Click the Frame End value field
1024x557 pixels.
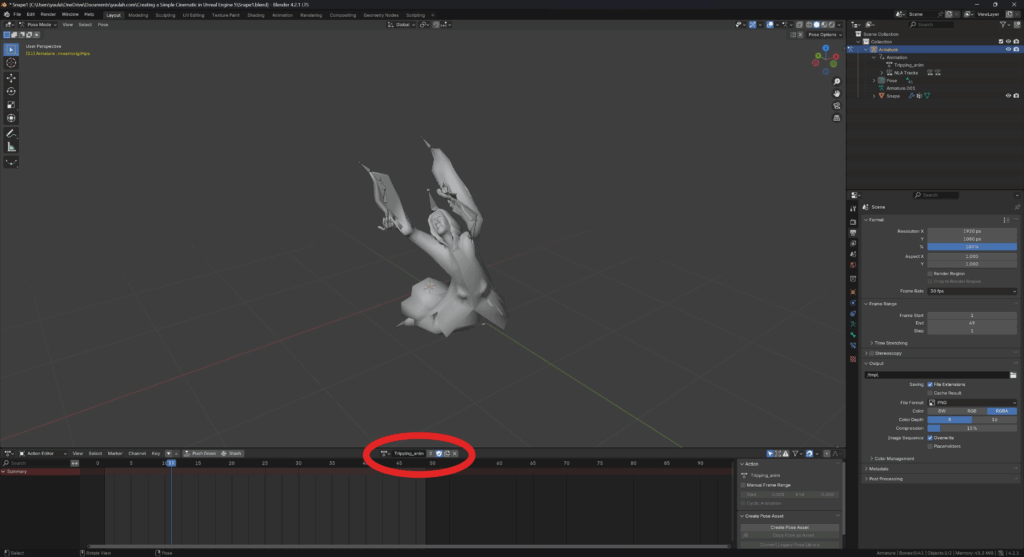click(973, 323)
